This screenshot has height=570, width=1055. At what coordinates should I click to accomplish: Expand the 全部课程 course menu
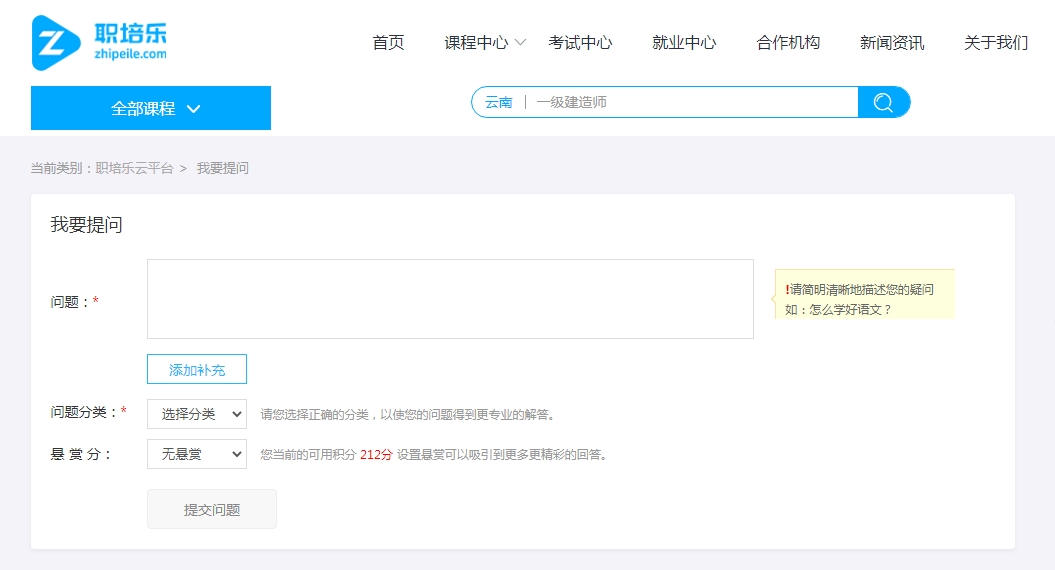[151, 108]
